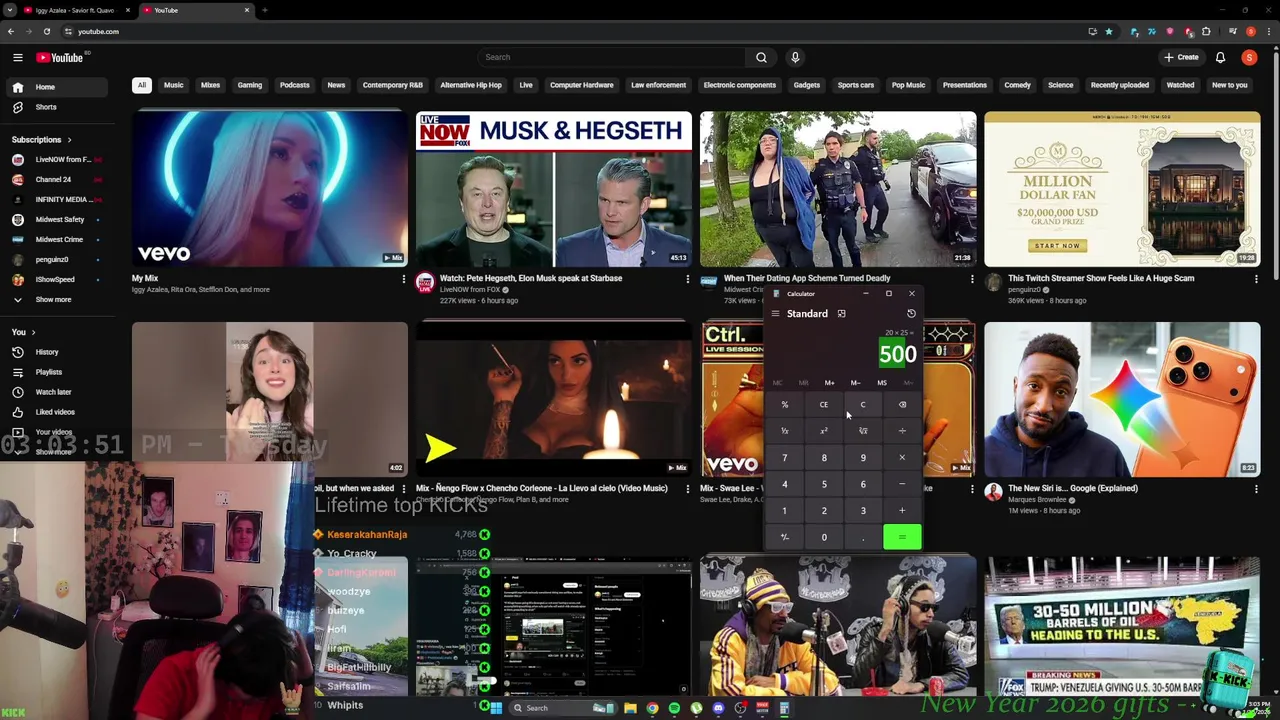1280x720 pixels.
Task: Click the search magnifier button
Action: click(x=761, y=57)
